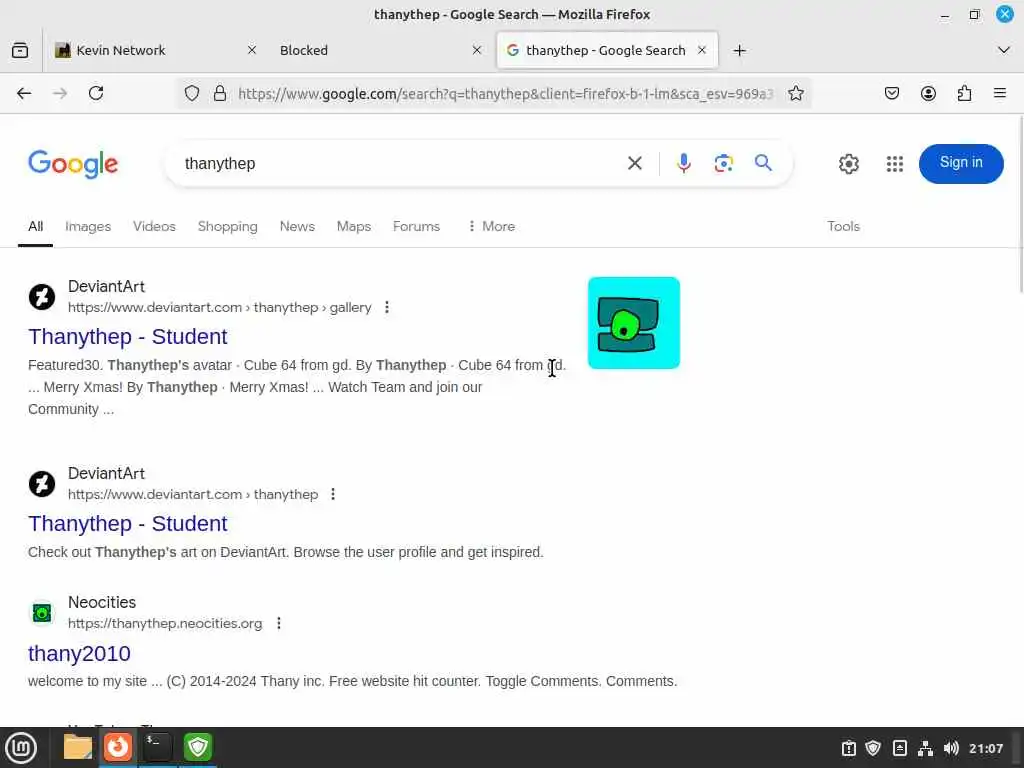Image resolution: width=1024 pixels, height=768 pixels.
Task: Close the thanythep Google Search tab
Action: [702, 50]
